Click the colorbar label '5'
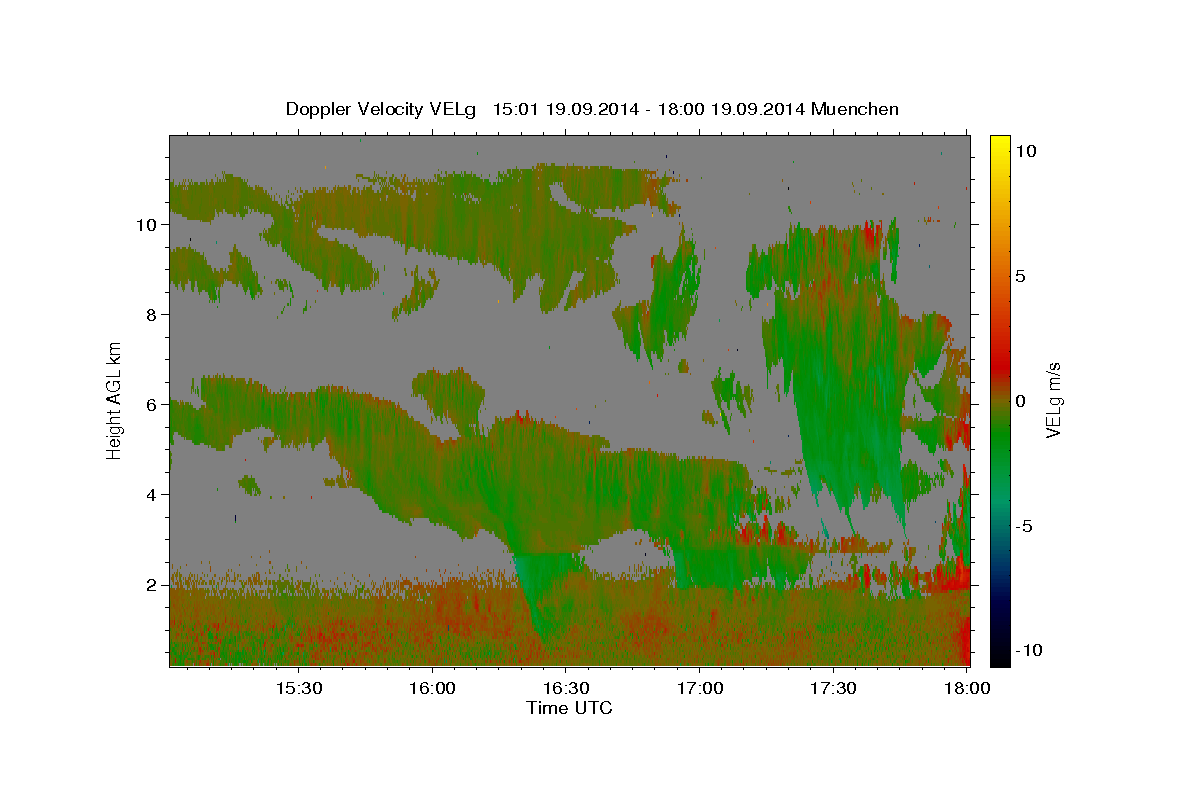The image size is (1200, 800). point(1021,276)
